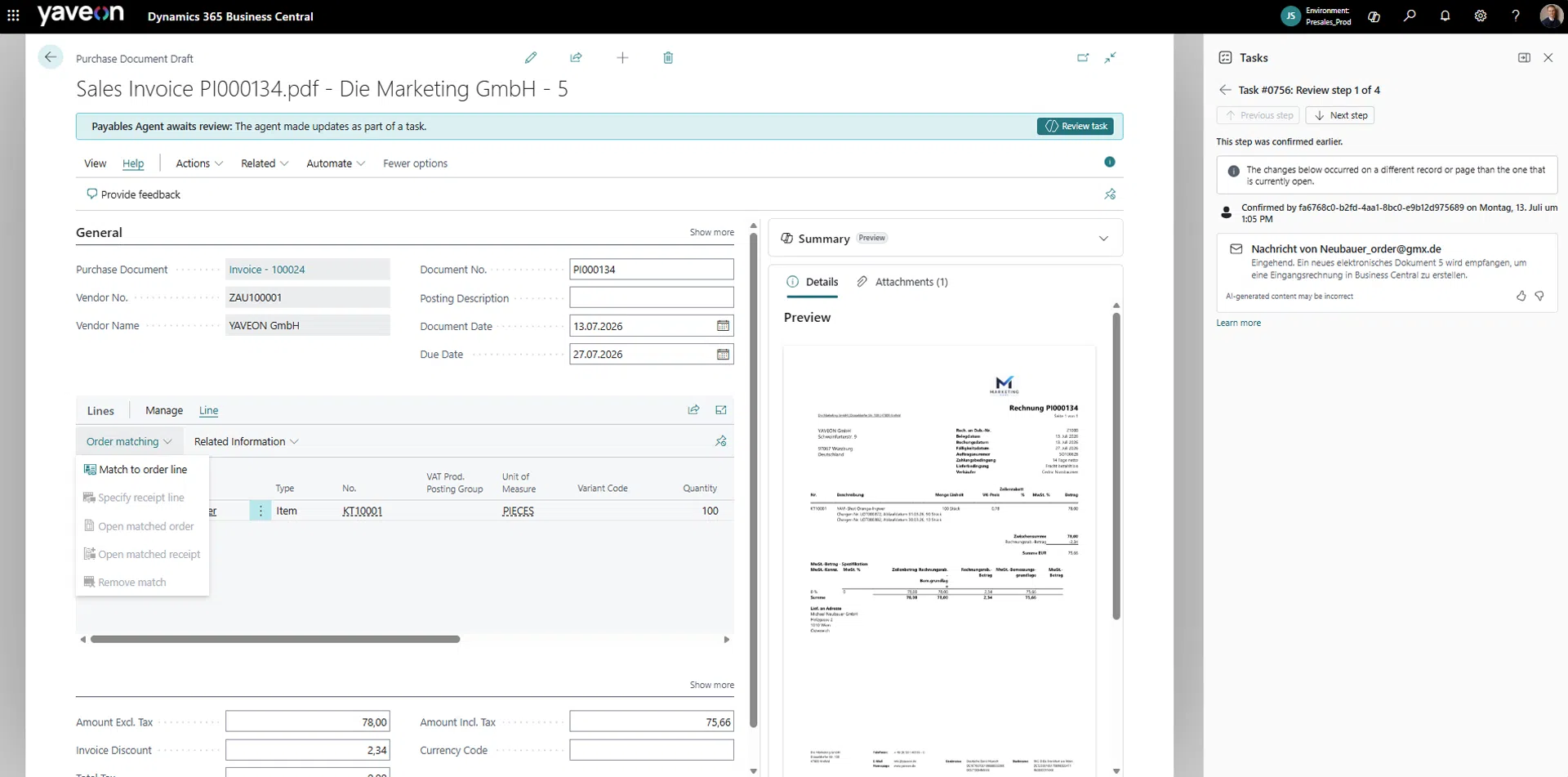Click the plus icon to create new
This screenshot has height=777, width=1568.
pyautogui.click(x=622, y=57)
